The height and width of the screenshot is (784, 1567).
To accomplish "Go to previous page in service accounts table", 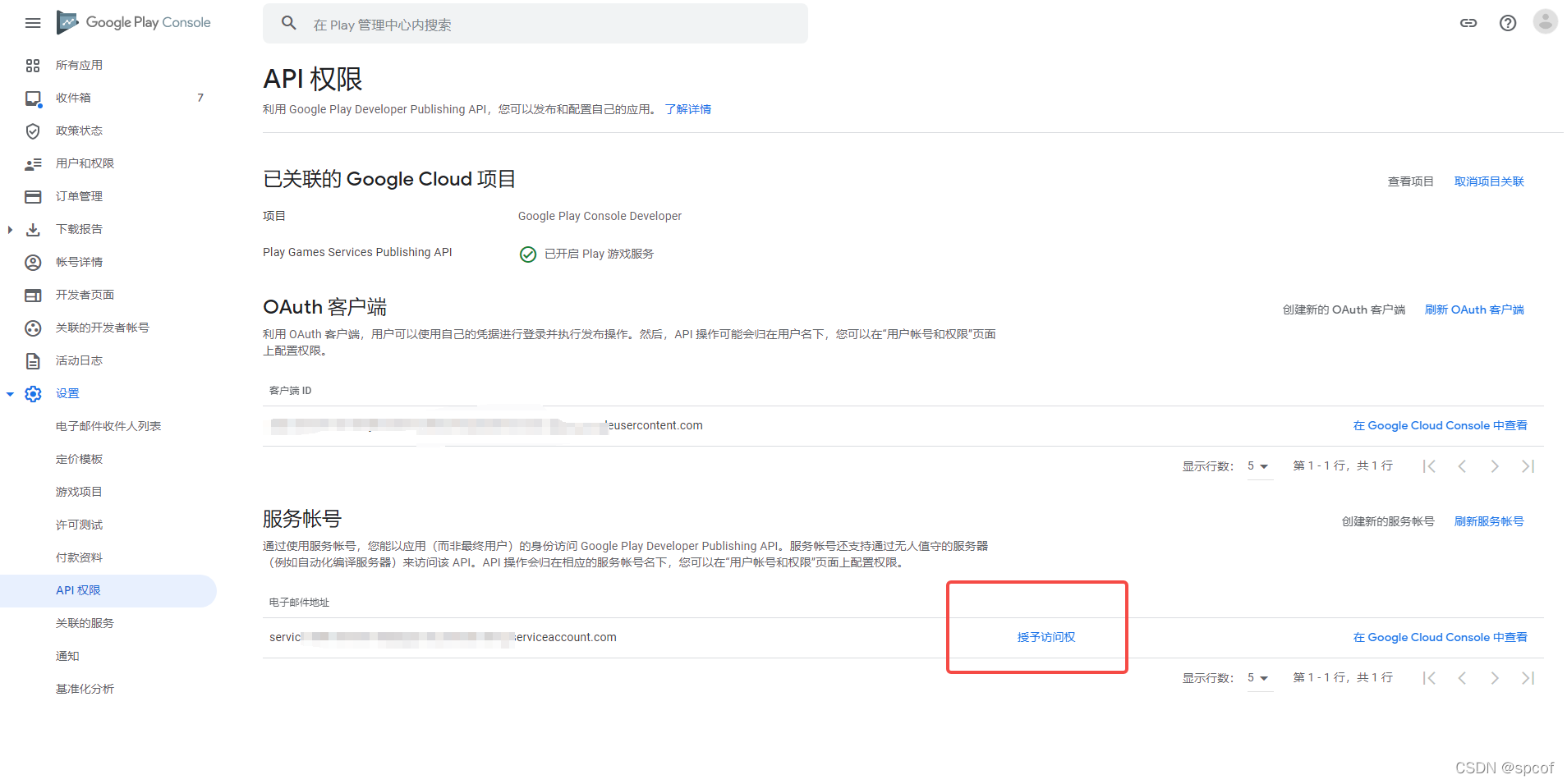I will [1462, 678].
